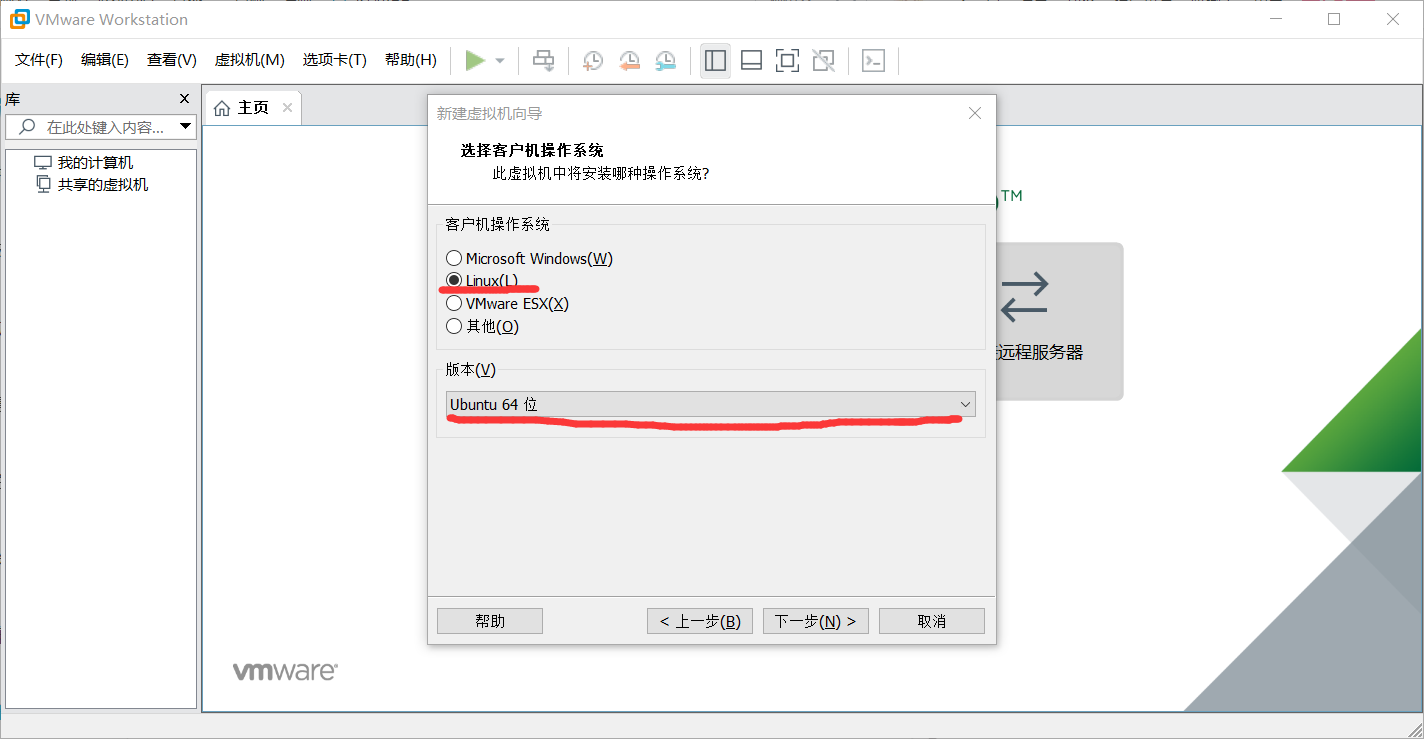
Task: Click the search magnifier icon in library
Action: pos(27,127)
